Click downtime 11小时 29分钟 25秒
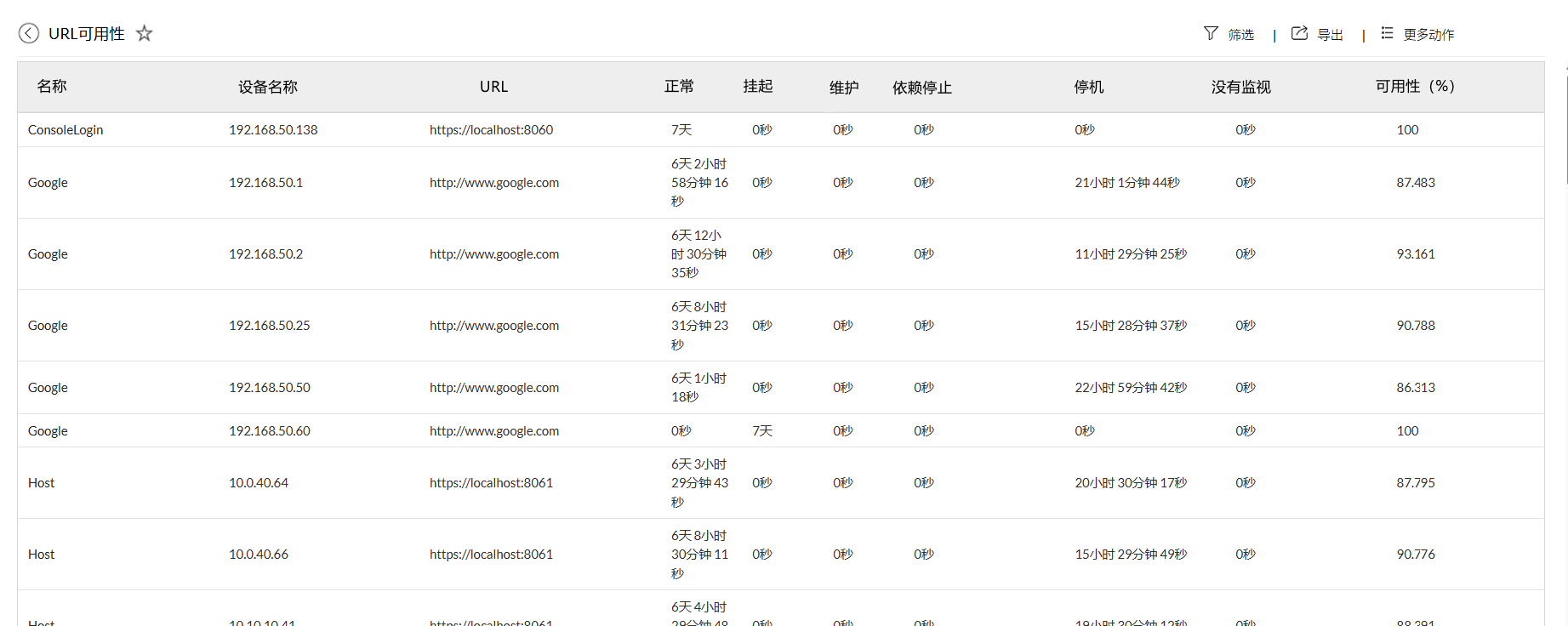This screenshot has height=626, width=1568. [x=1131, y=253]
